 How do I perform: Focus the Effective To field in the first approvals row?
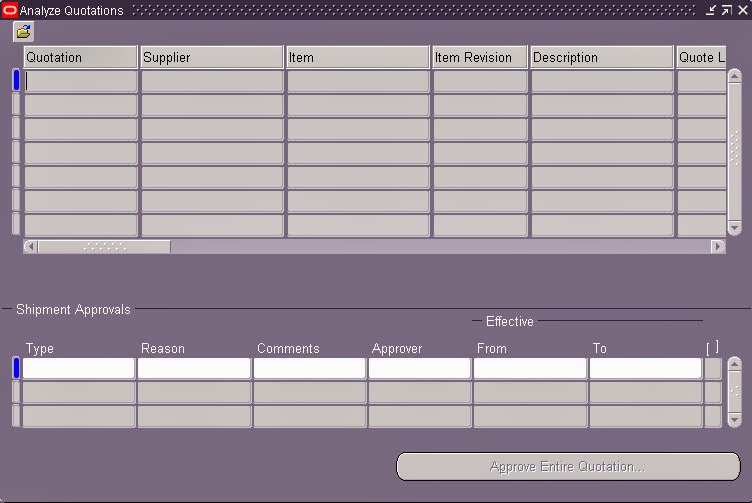point(646,368)
